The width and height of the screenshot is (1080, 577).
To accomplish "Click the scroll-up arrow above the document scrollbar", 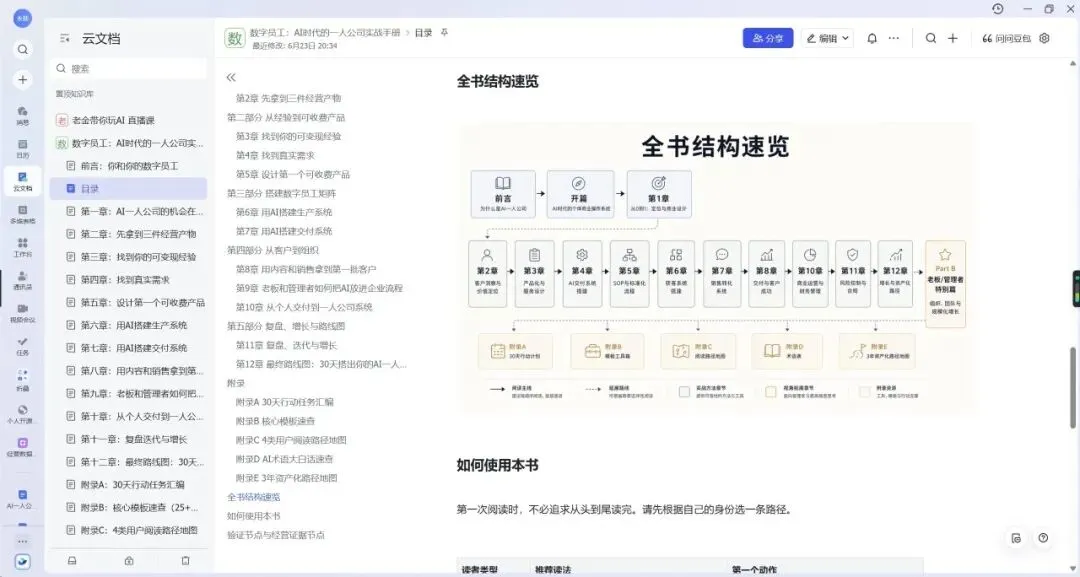I will [x=1072, y=63].
